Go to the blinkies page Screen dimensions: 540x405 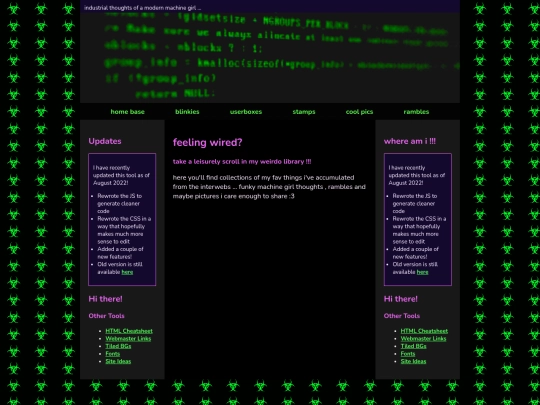(x=187, y=112)
